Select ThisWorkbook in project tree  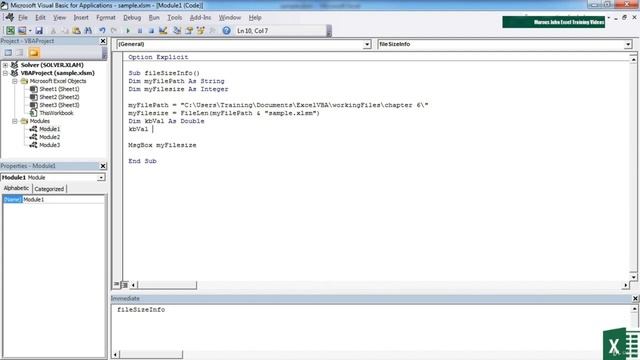point(56,113)
